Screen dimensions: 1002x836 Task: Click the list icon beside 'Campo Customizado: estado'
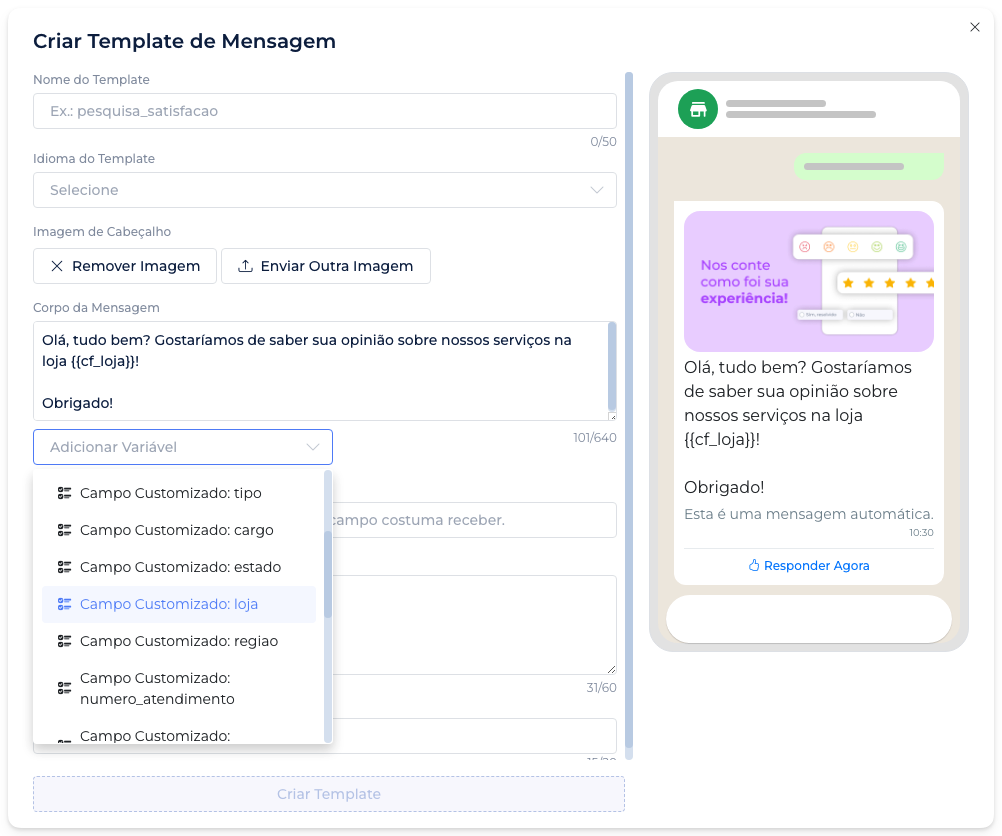point(65,567)
